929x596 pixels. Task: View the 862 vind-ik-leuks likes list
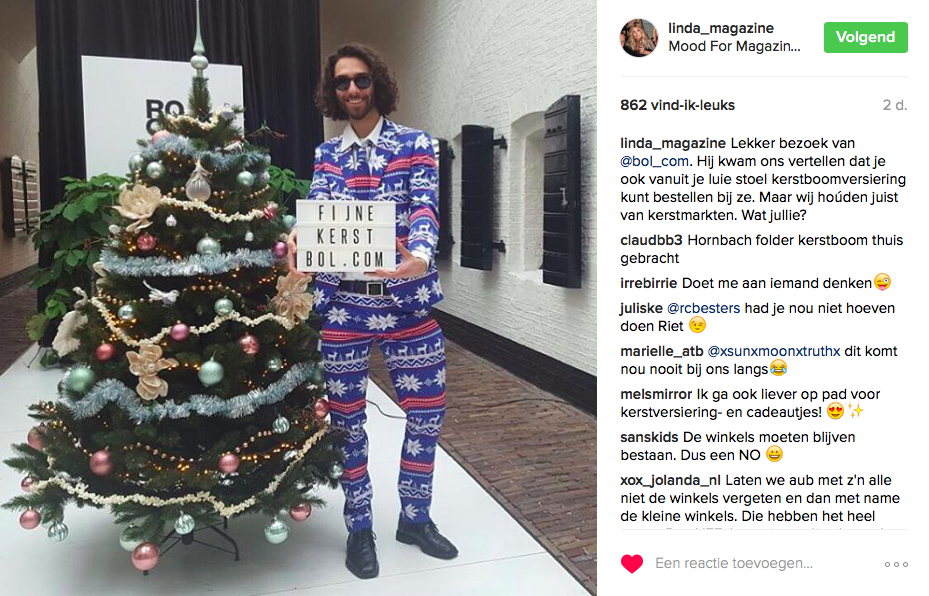[677, 105]
